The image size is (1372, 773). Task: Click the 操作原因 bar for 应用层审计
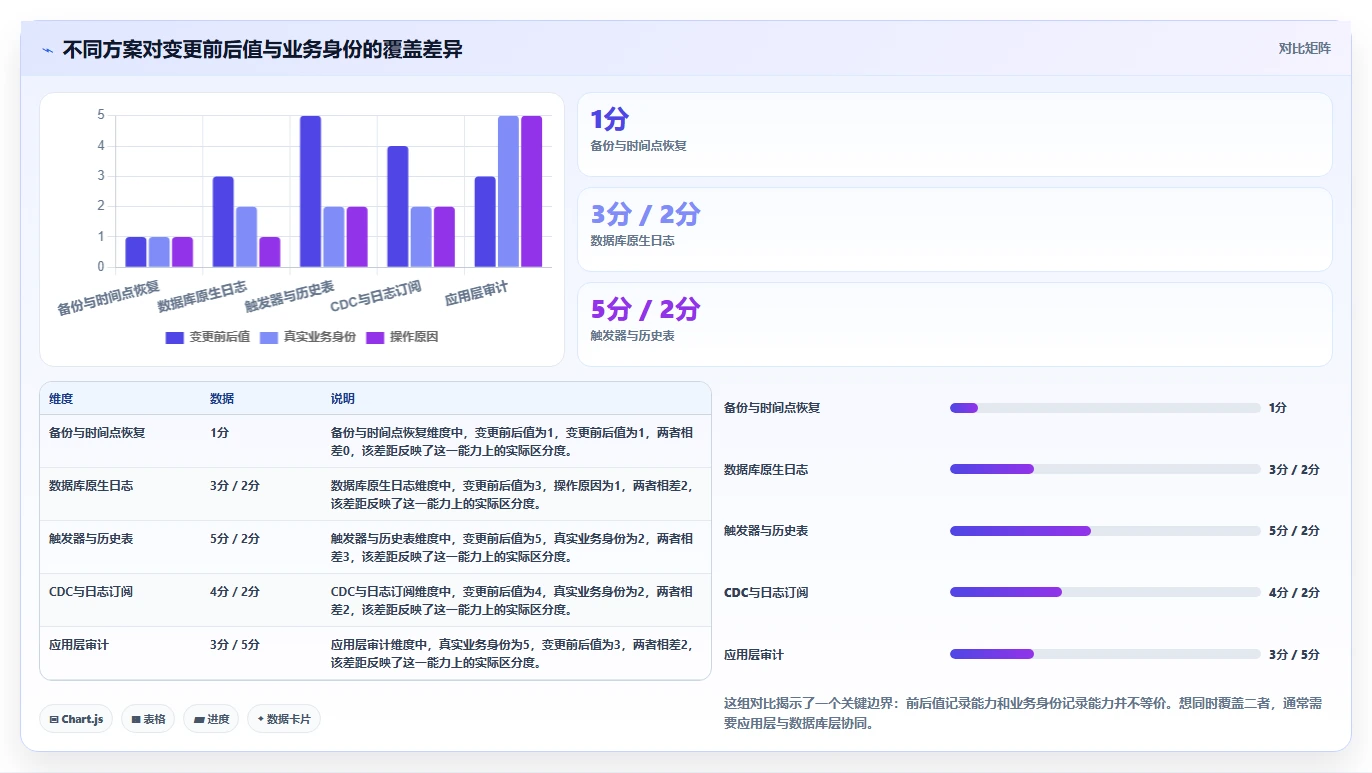coord(531,192)
